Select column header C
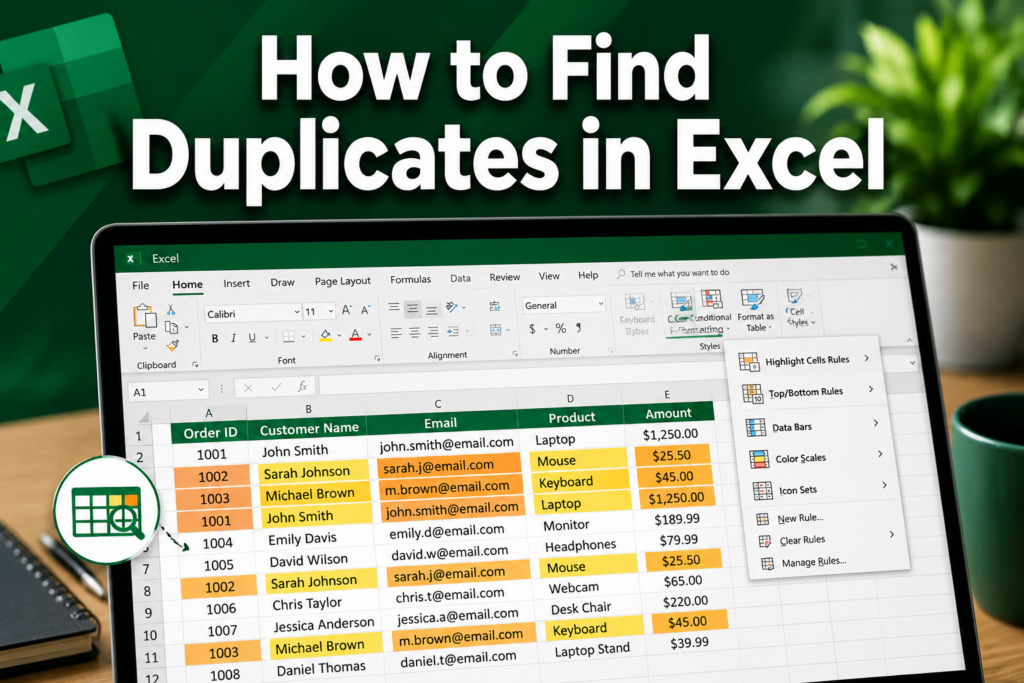The width and height of the screenshot is (1024, 683). (438, 404)
